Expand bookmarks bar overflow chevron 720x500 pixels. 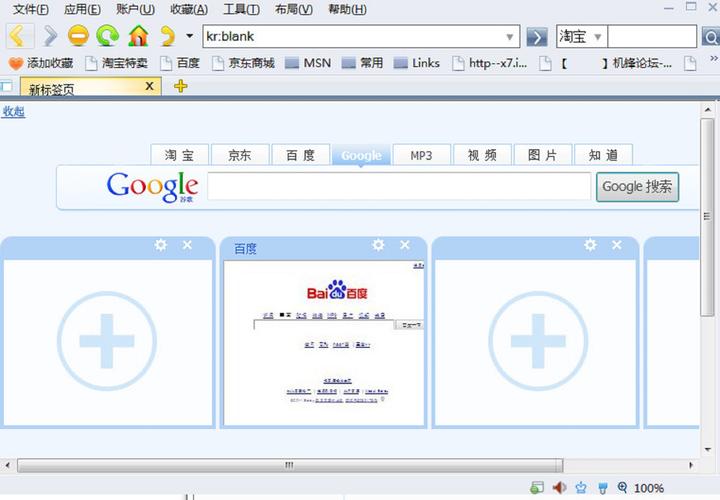point(714,58)
